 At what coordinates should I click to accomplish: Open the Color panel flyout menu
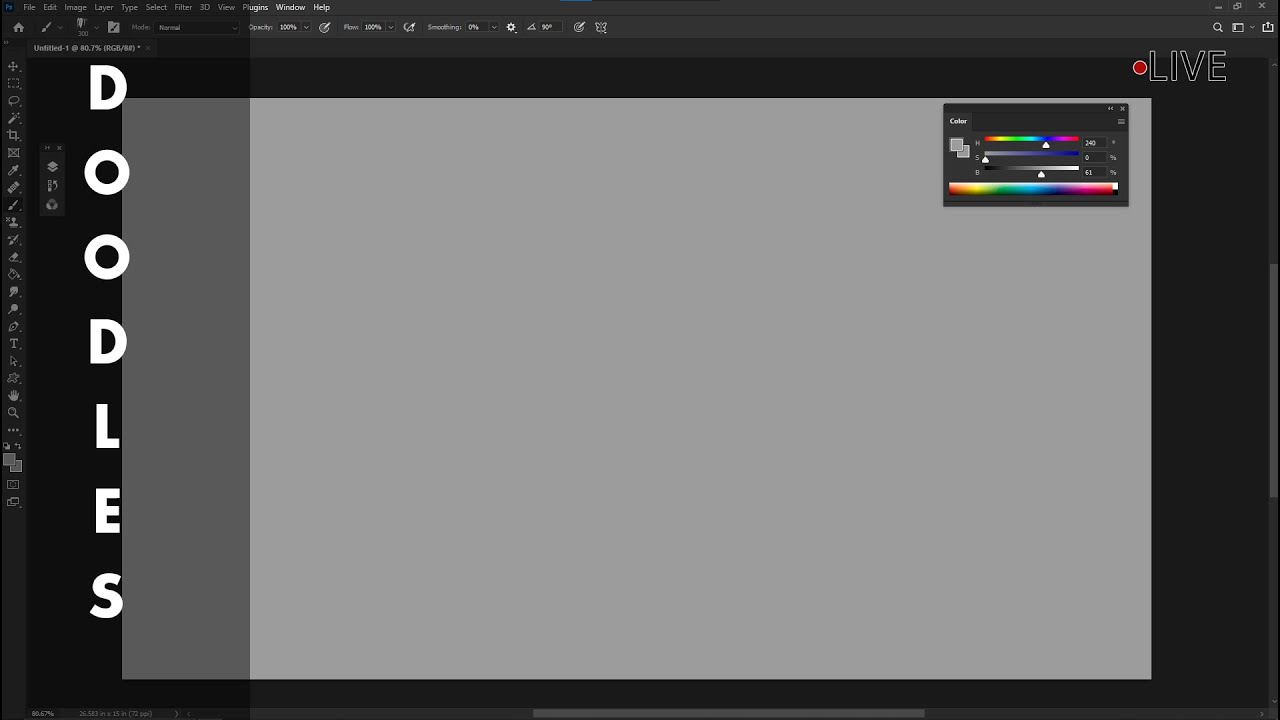[1121, 121]
